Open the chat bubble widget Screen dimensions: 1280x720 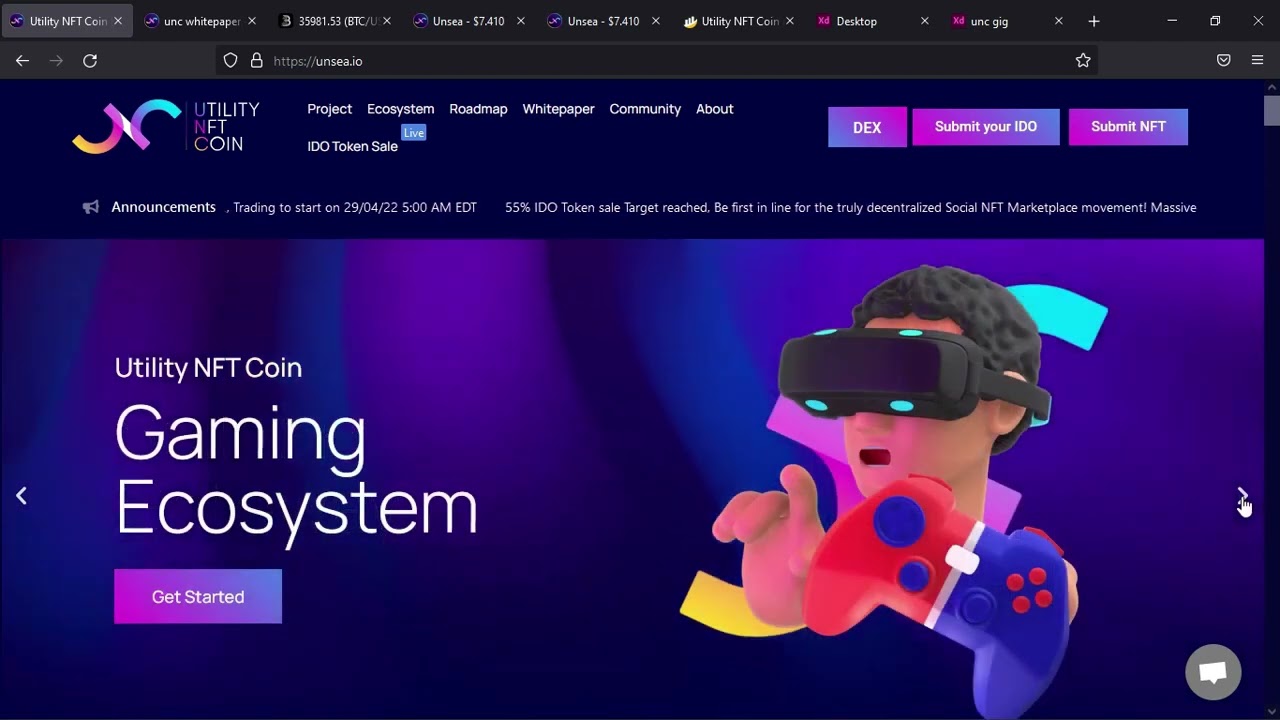pyautogui.click(x=1213, y=672)
